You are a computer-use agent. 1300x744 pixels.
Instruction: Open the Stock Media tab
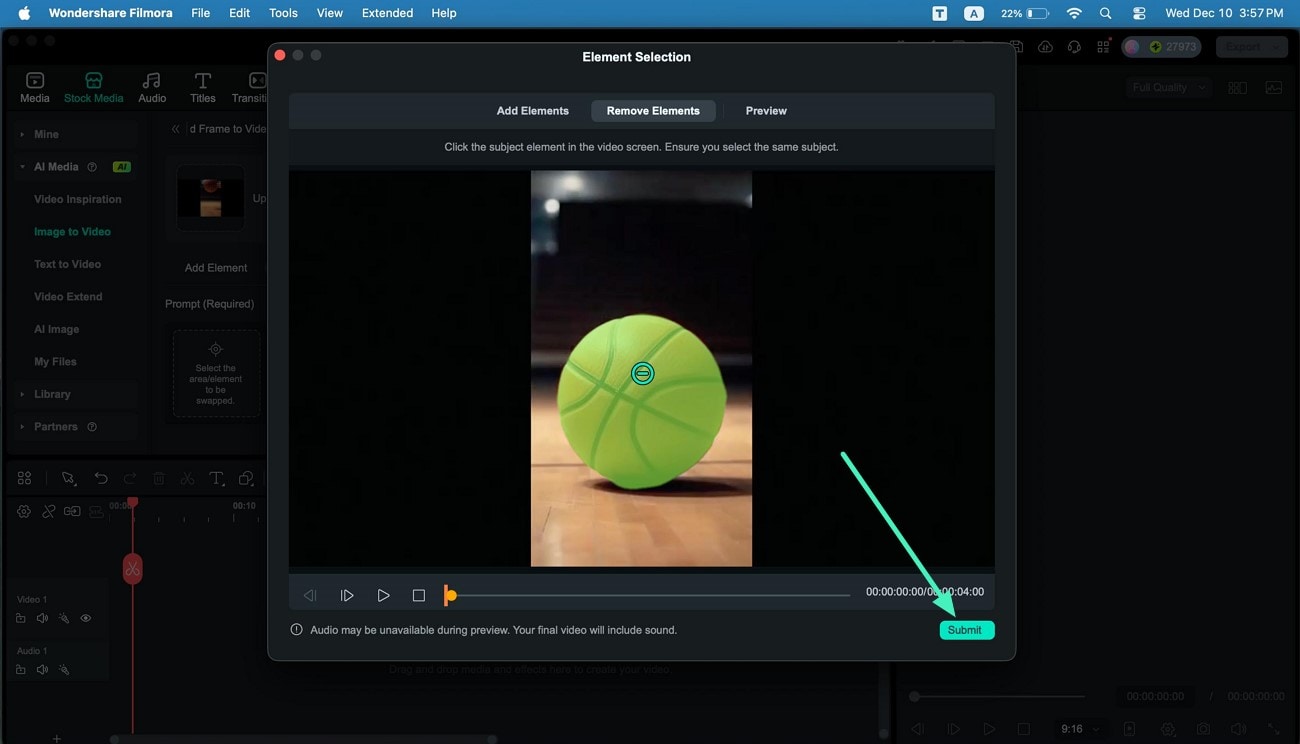pos(94,87)
